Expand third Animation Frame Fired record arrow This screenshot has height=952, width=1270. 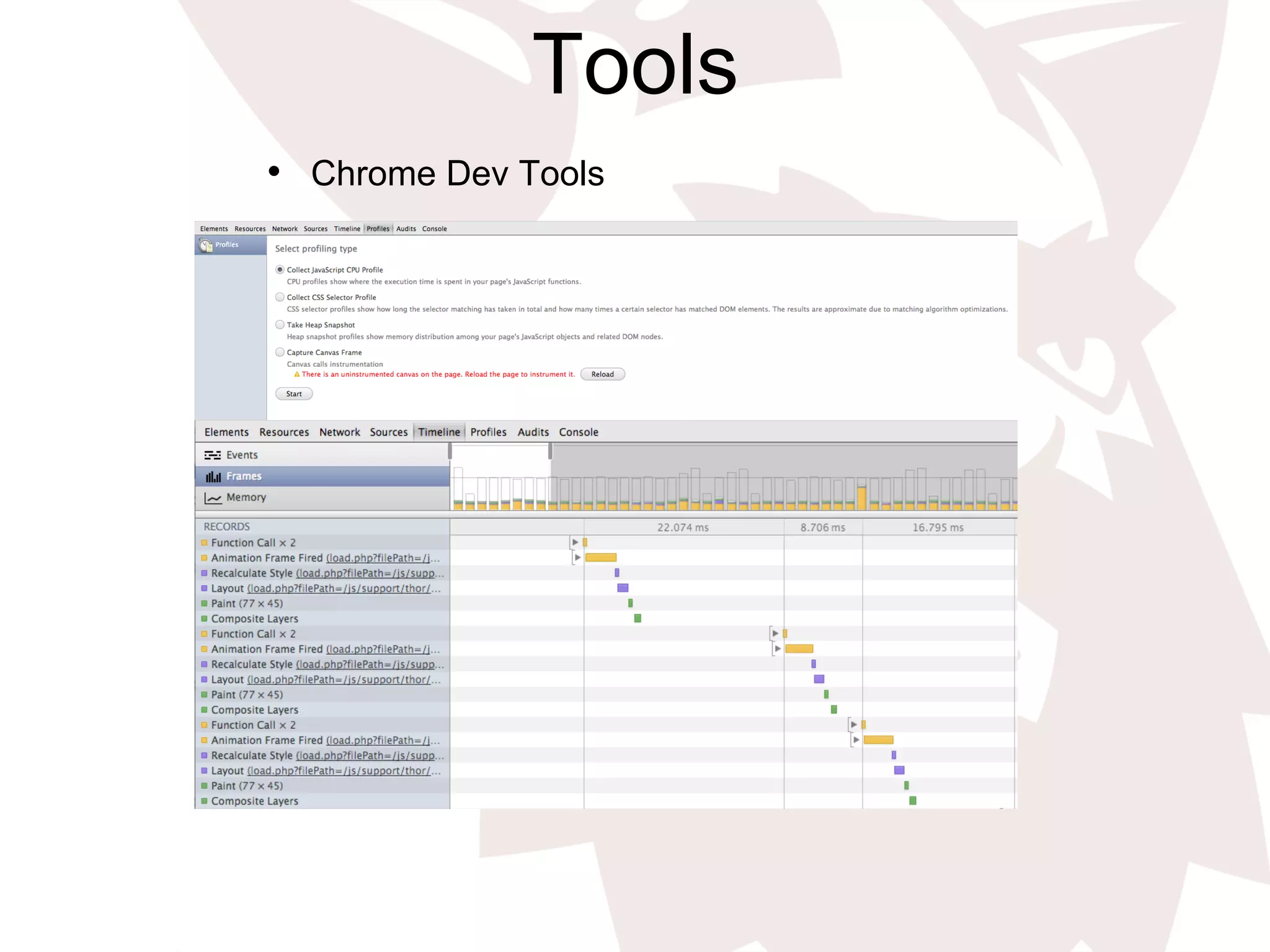pyautogui.click(x=856, y=739)
